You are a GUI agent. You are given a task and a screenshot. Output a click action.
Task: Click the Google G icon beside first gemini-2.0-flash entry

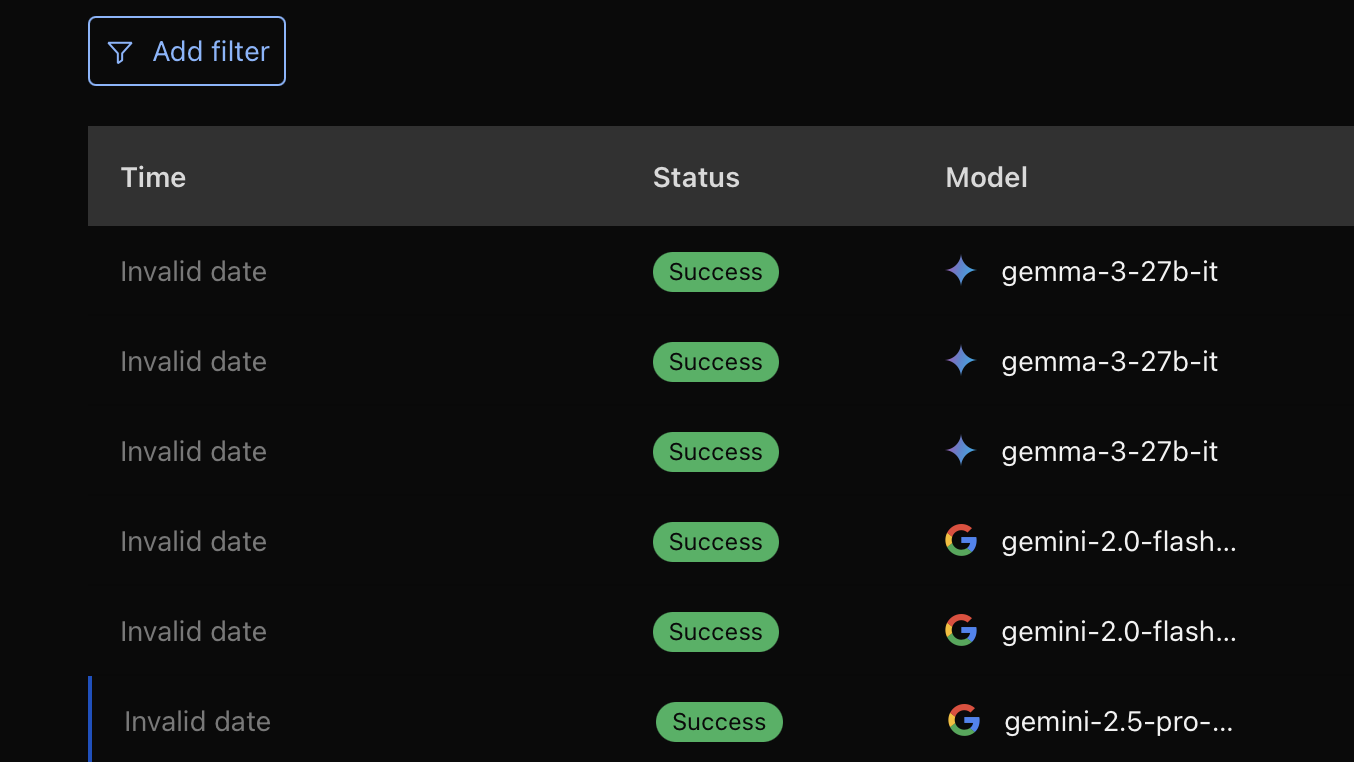click(x=960, y=540)
